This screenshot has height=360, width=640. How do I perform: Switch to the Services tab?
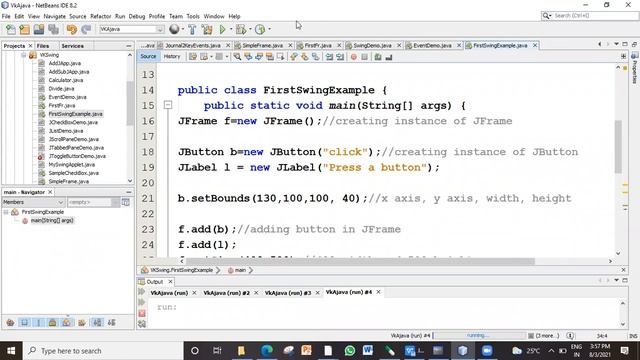(x=72, y=46)
